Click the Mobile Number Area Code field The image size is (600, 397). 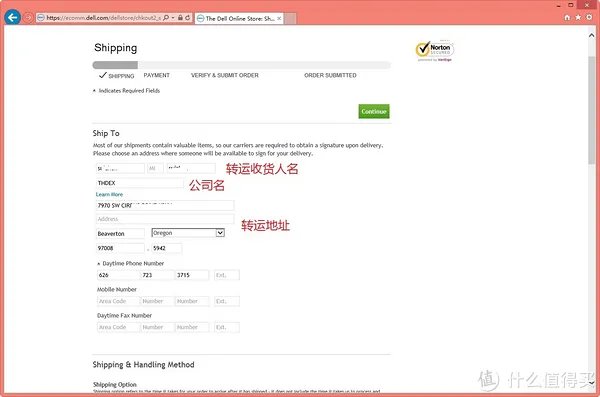coord(118,301)
